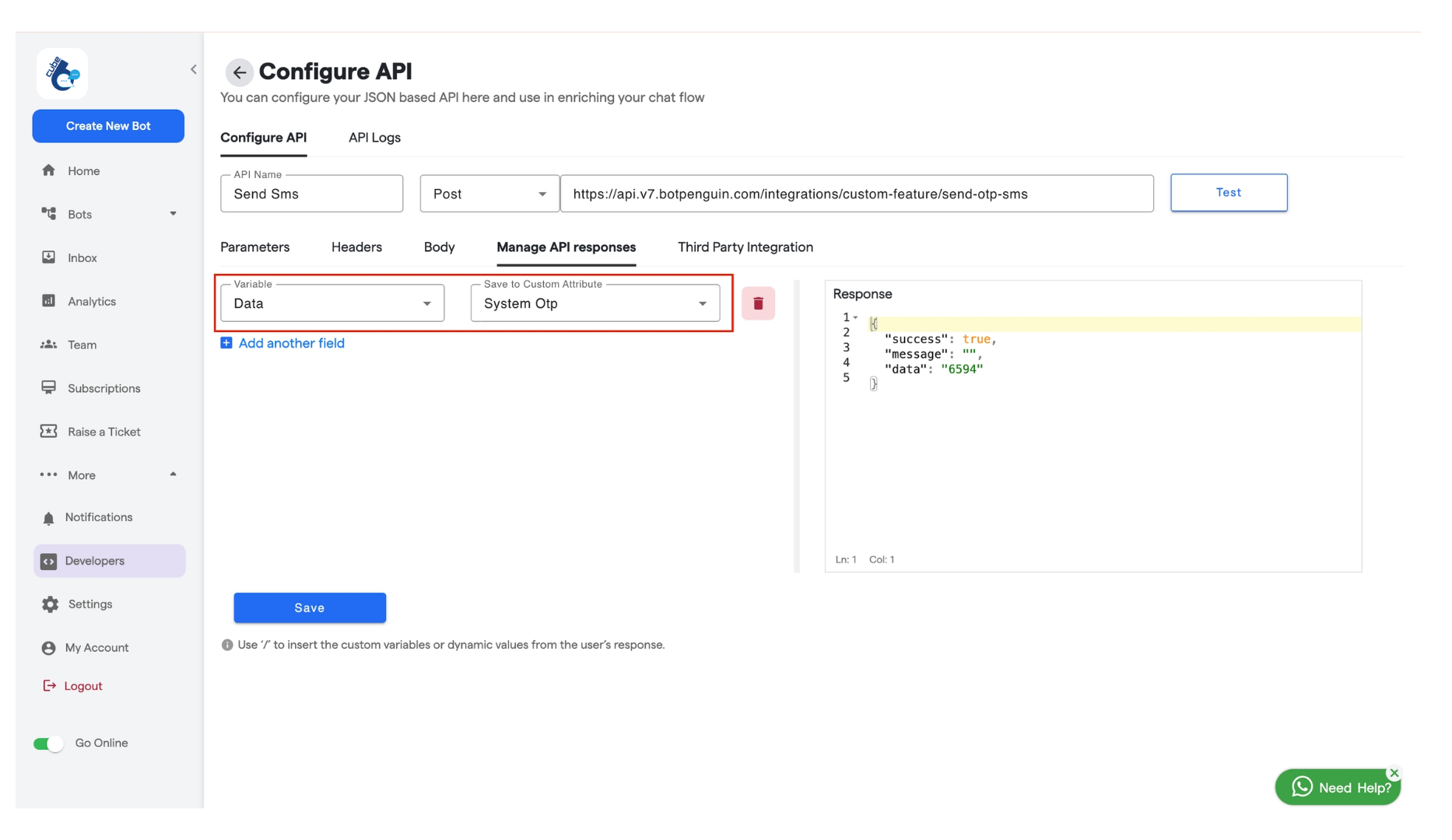Viewport: 1452px width, 840px height.
Task: Select the Developers sidebar item
Action: tap(95, 560)
